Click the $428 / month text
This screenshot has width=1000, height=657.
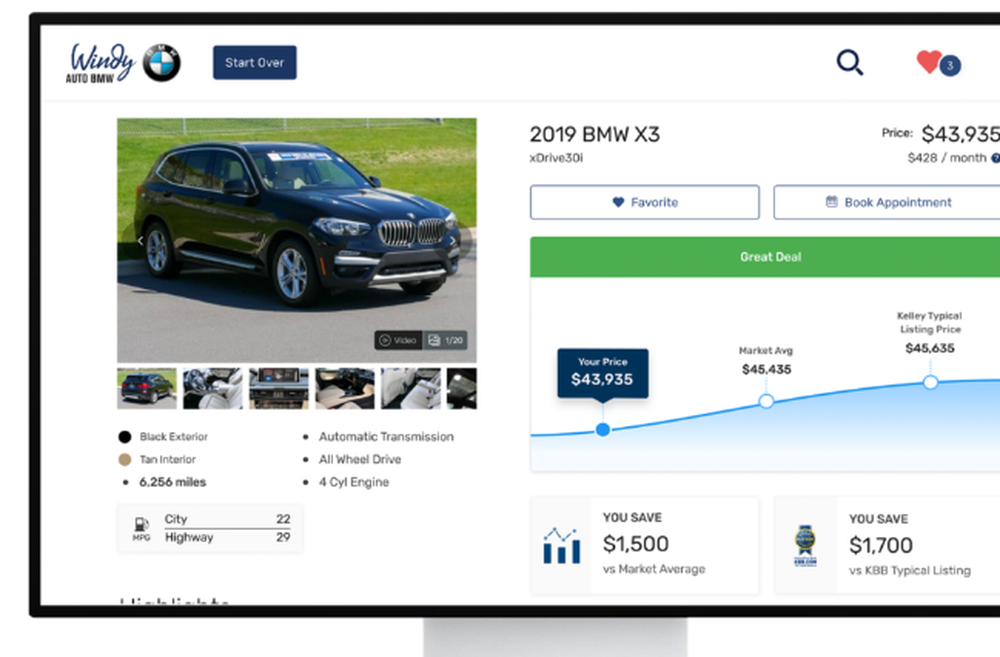click(947, 158)
